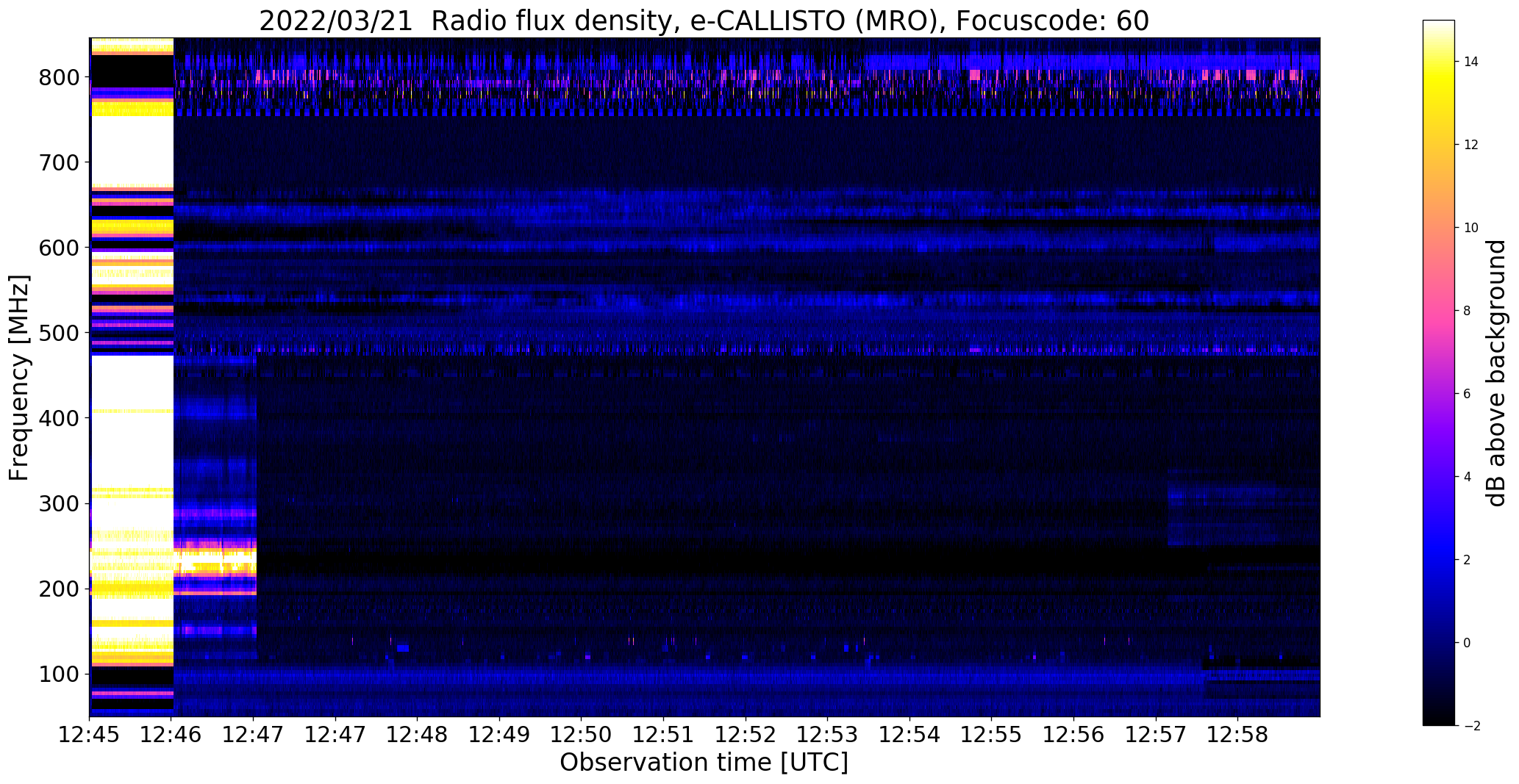The height and width of the screenshot is (784, 1519).
Task: Select the 600 tick on frequency axis
Action: (x=58, y=248)
